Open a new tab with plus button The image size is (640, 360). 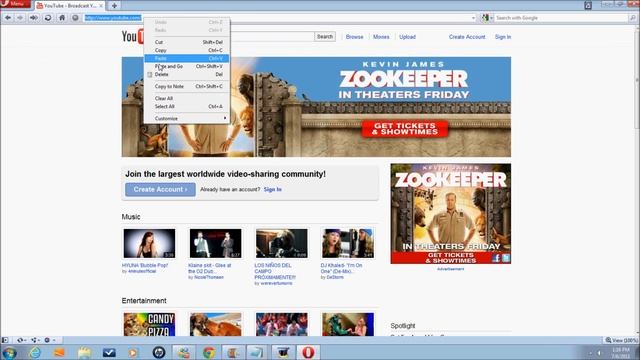point(114,6)
